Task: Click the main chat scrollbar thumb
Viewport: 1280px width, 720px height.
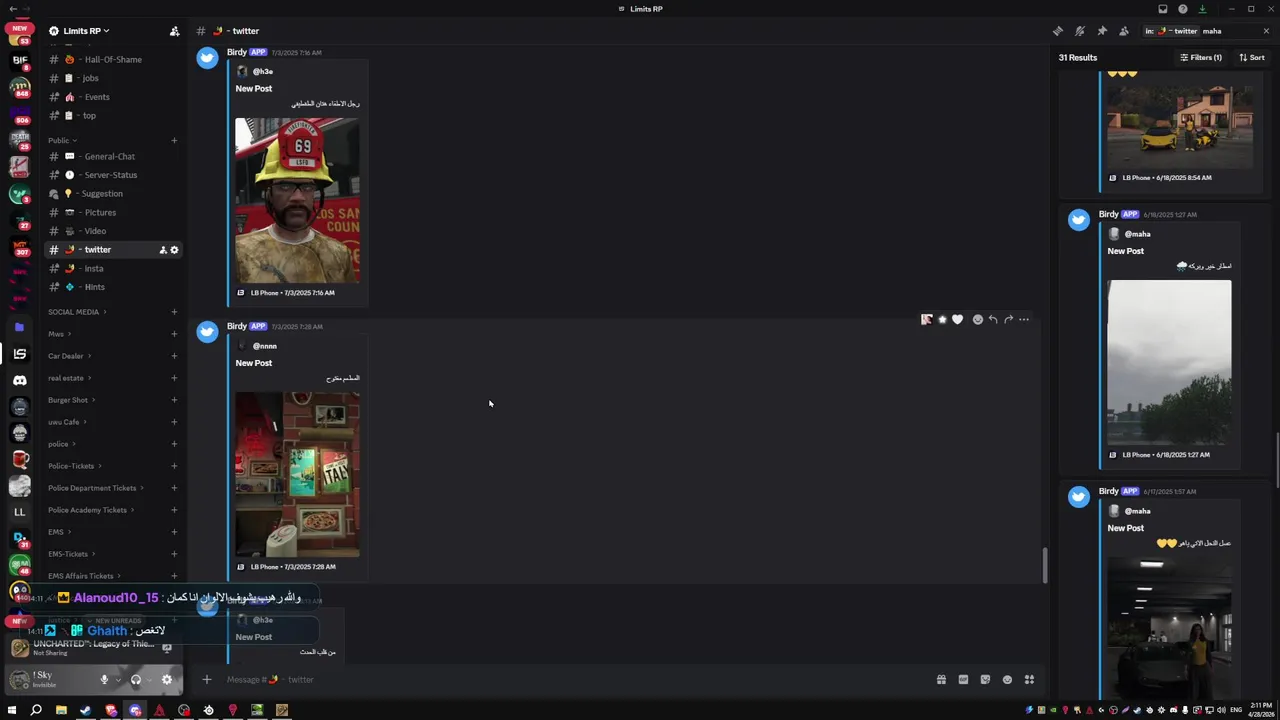Action: (x=1045, y=565)
